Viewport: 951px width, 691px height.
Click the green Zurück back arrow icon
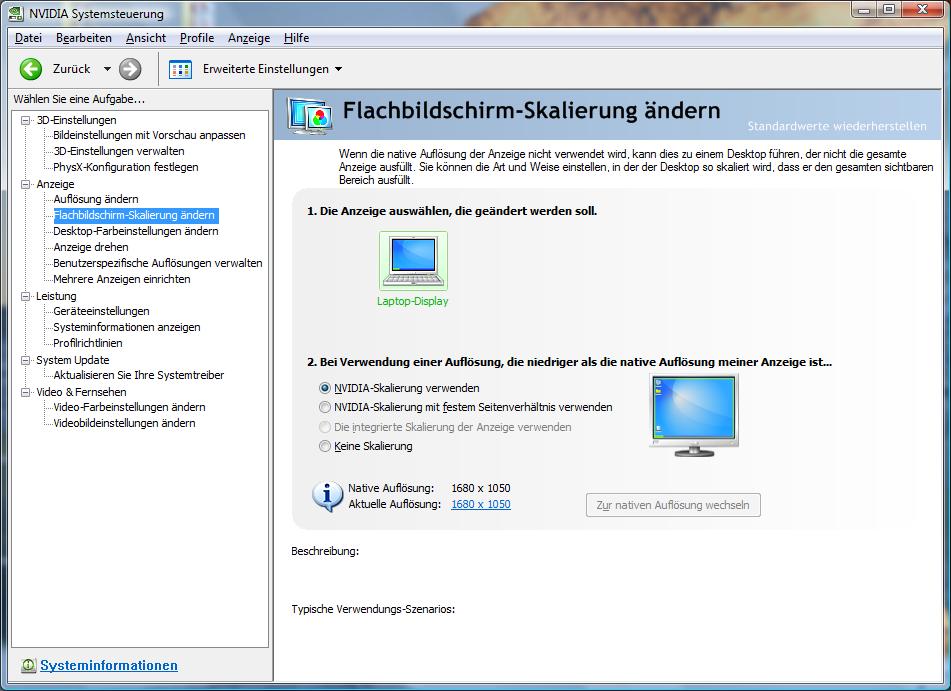31,69
